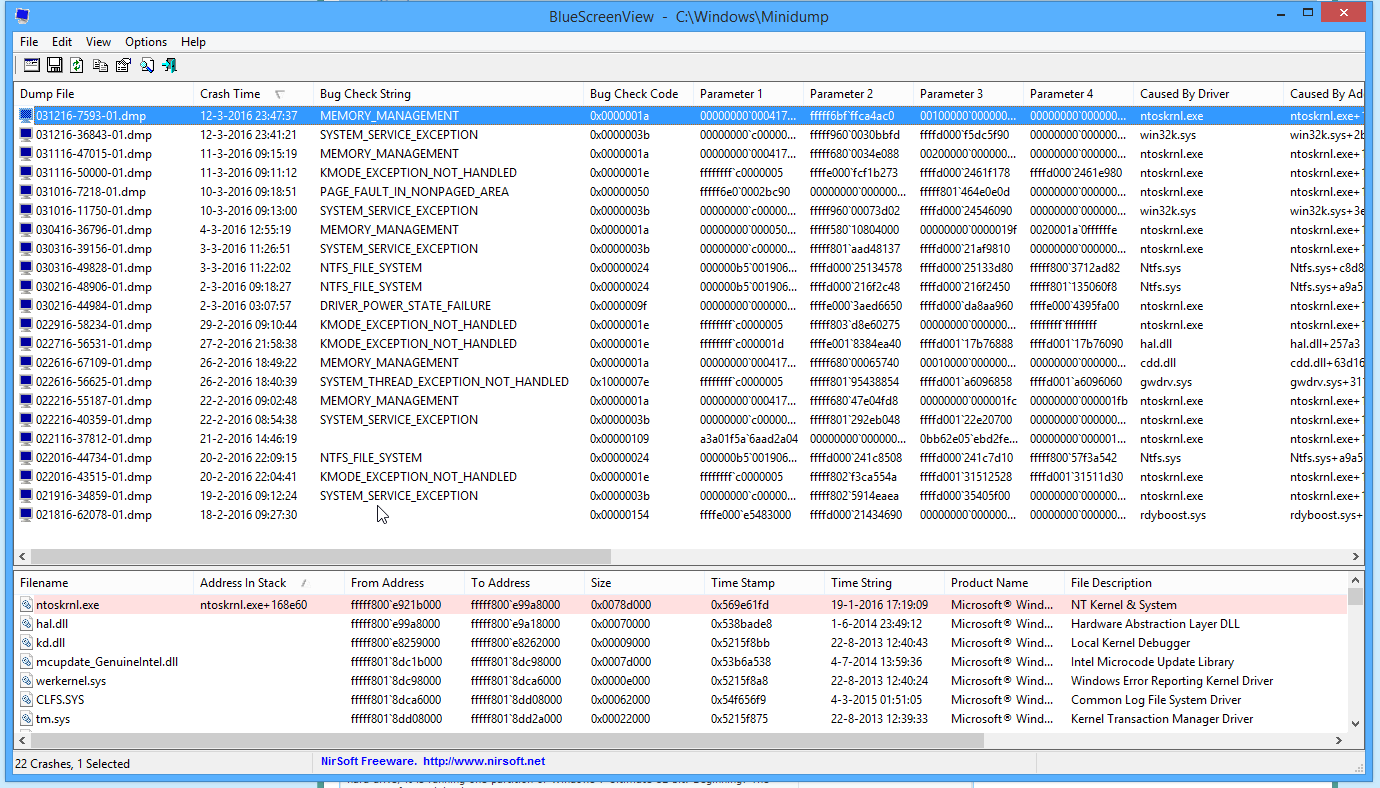Viewport: 1380px width, 788px height.
Task: Click the BlueScreenView title bar app icon
Action: (x=22, y=16)
